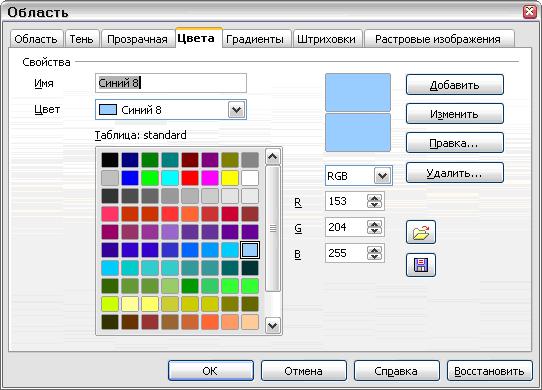Click the color table scroll-down arrow
The width and height of the screenshot is (542, 390).
click(273, 325)
